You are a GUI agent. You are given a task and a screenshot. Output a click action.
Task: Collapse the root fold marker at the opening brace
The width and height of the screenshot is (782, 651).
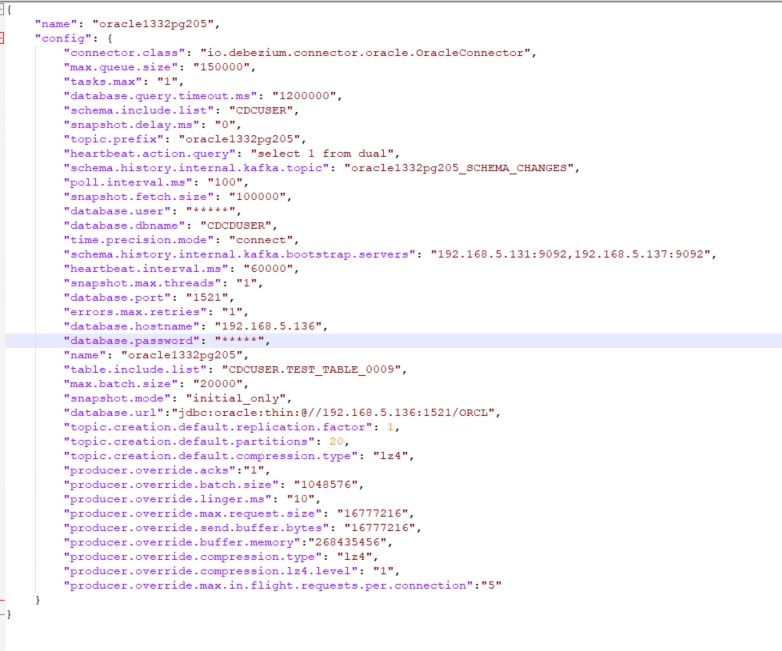point(1,9)
